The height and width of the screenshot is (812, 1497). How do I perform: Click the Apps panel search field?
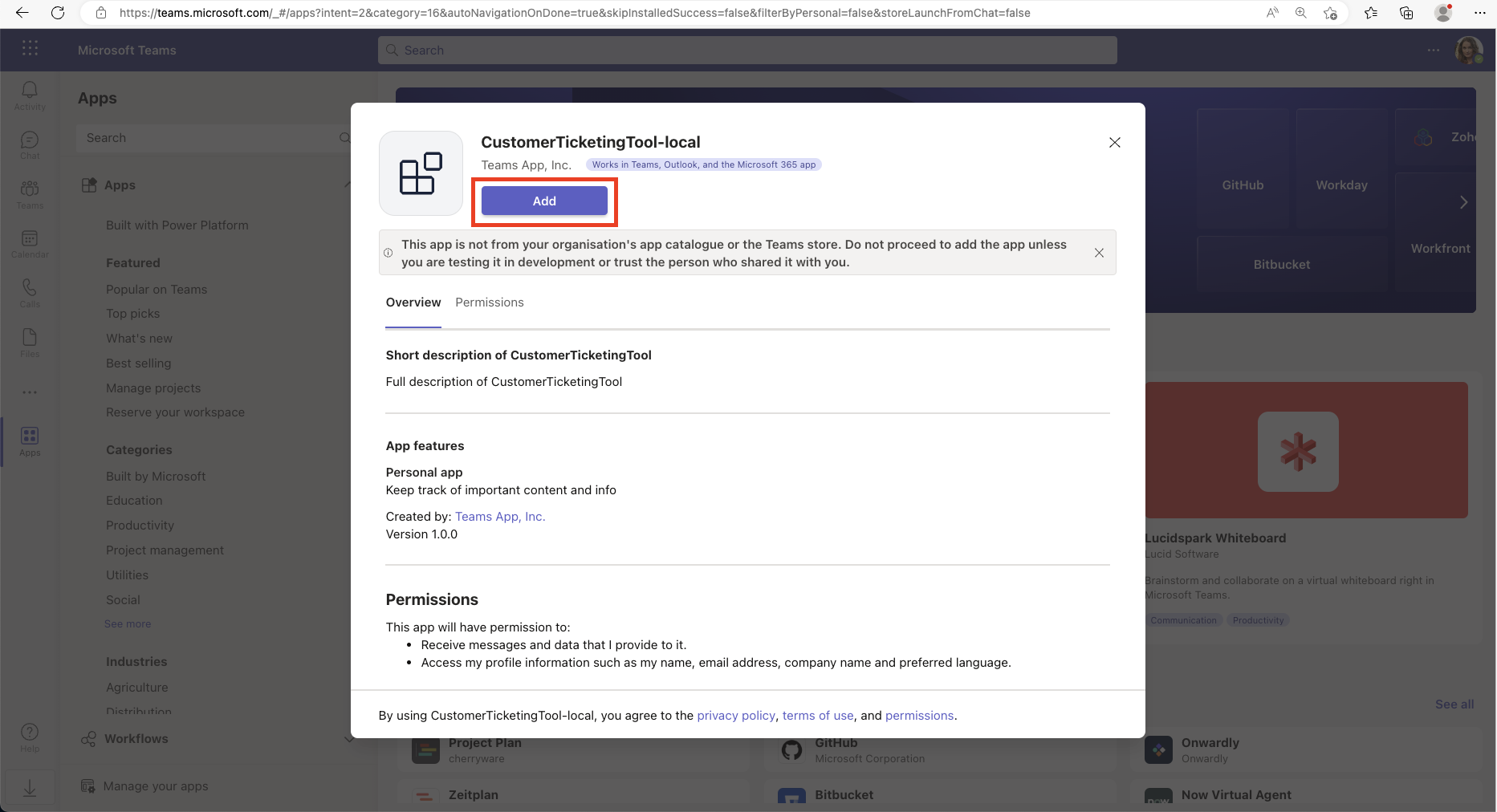(214, 138)
